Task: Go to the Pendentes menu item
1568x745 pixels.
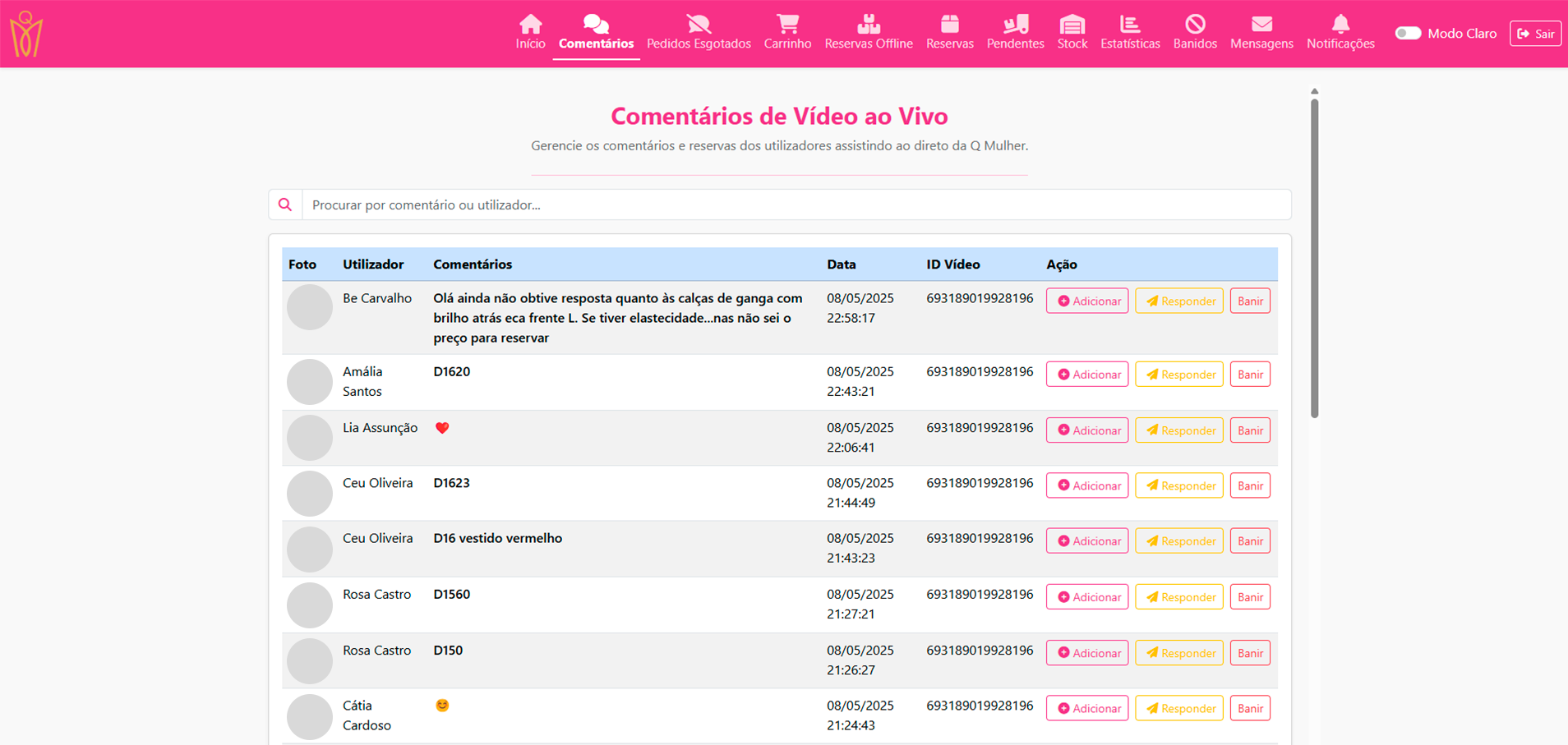Action: (1015, 33)
